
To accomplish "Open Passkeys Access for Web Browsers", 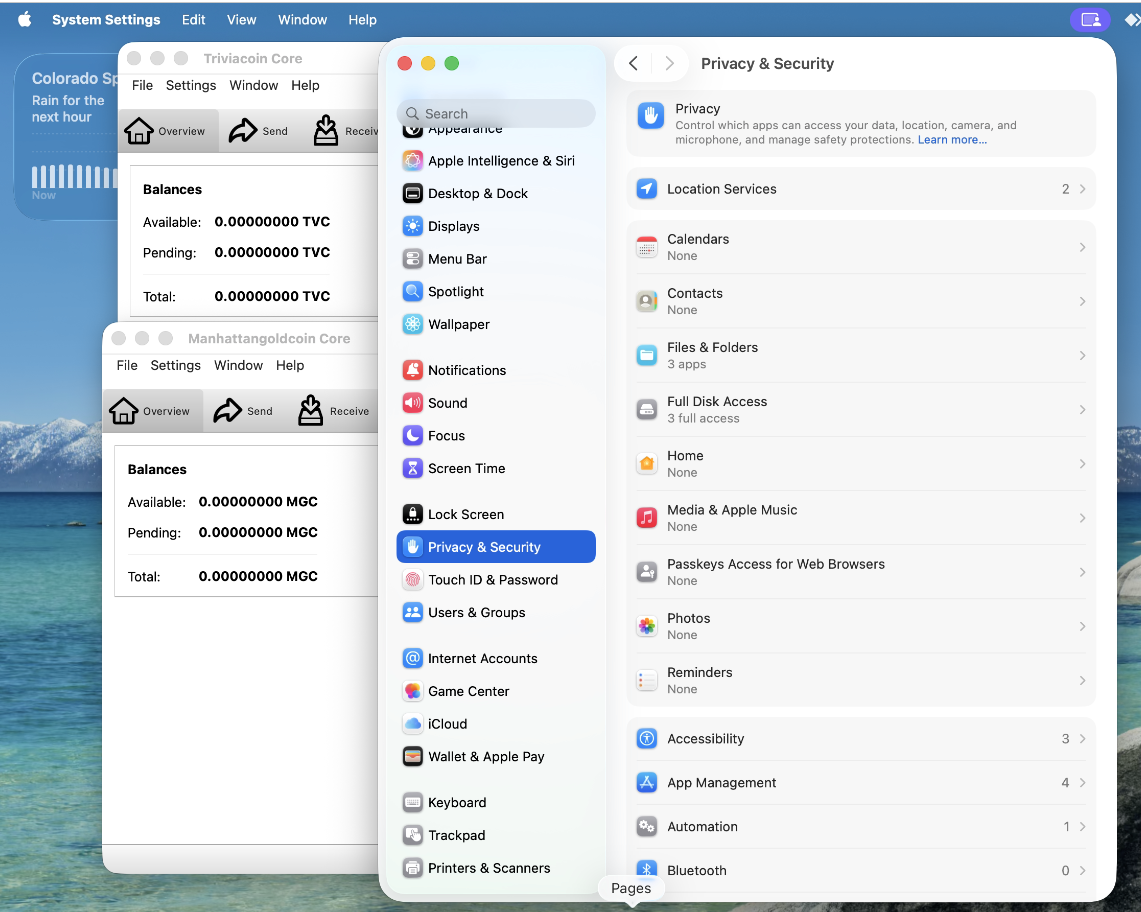I will click(x=861, y=572).
